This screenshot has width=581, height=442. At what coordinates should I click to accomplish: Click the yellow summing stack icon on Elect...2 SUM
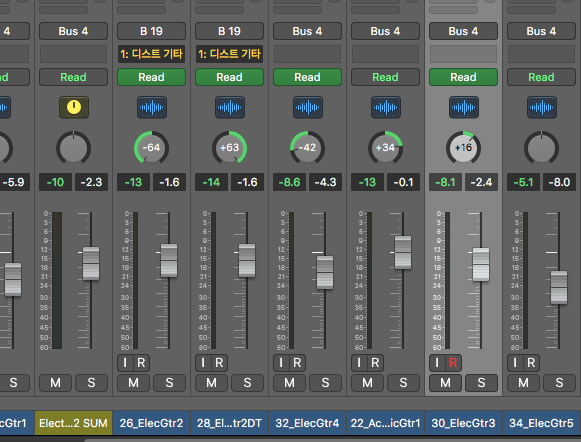[x=74, y=107]
